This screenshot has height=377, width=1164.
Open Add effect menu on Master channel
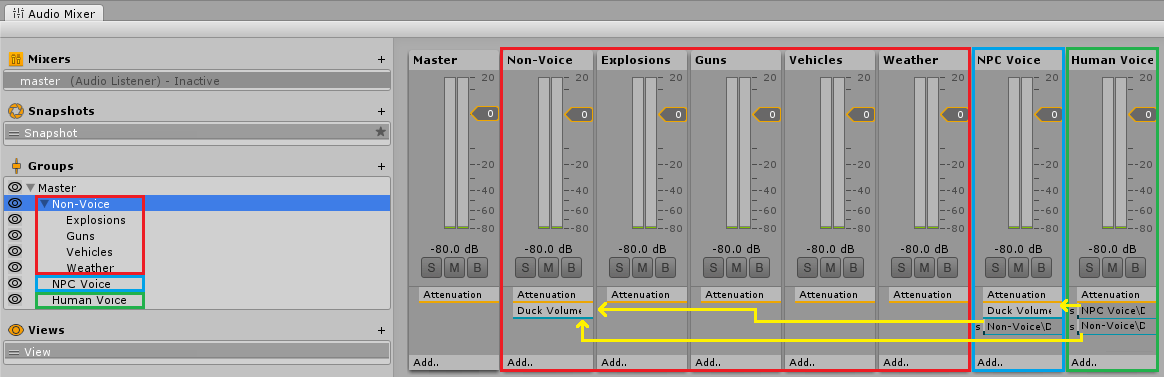tap(453, 363)
